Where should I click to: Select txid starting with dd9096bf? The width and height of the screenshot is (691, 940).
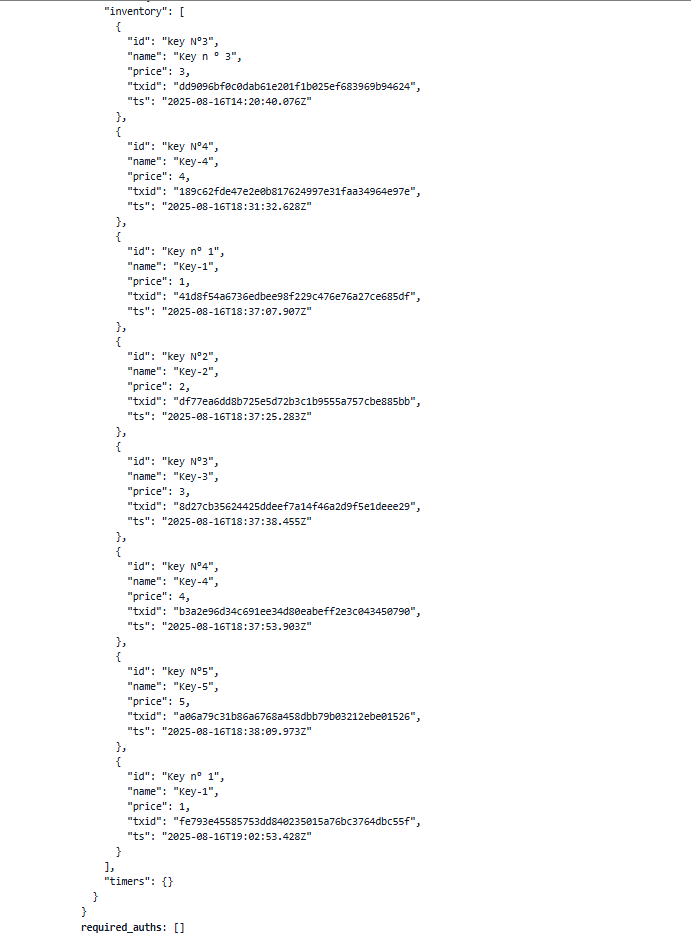coord(294,86)
